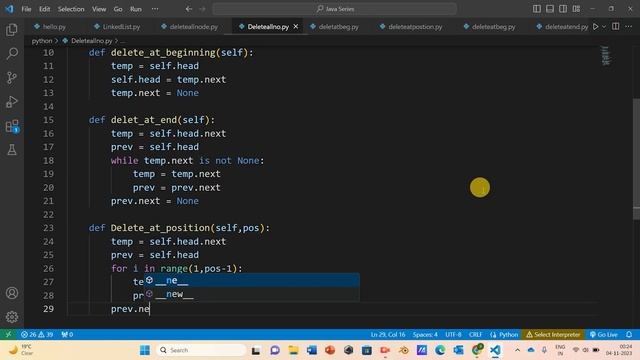Go forward using the navigation arrow

(202, 9)
